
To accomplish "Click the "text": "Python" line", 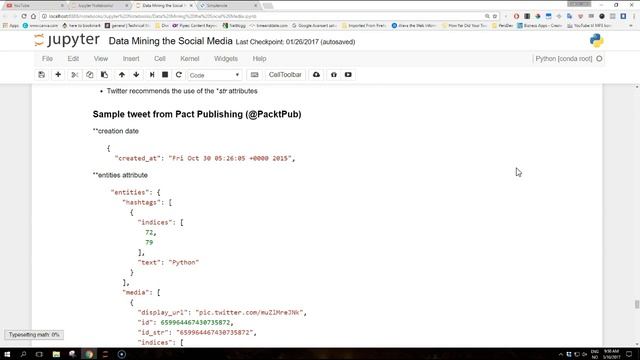I will point(168,262).
